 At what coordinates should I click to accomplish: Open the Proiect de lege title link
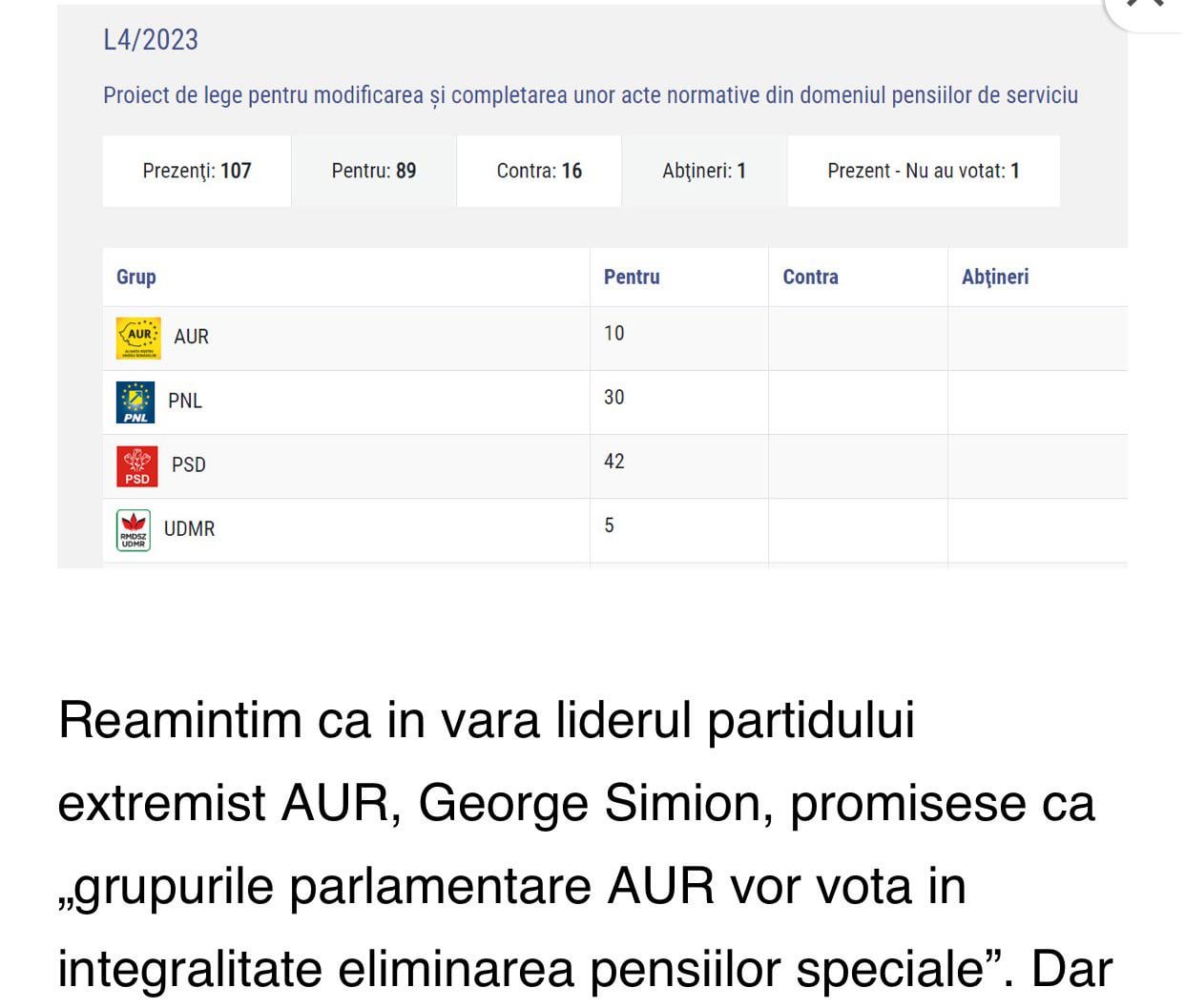591,95
